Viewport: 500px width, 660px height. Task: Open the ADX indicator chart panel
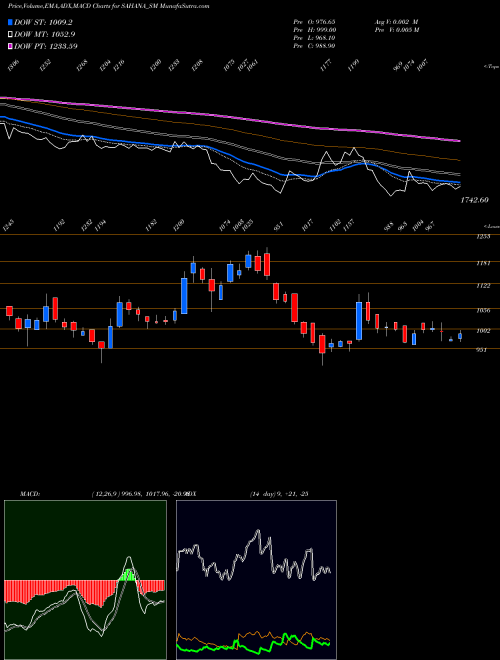(256, 580)
